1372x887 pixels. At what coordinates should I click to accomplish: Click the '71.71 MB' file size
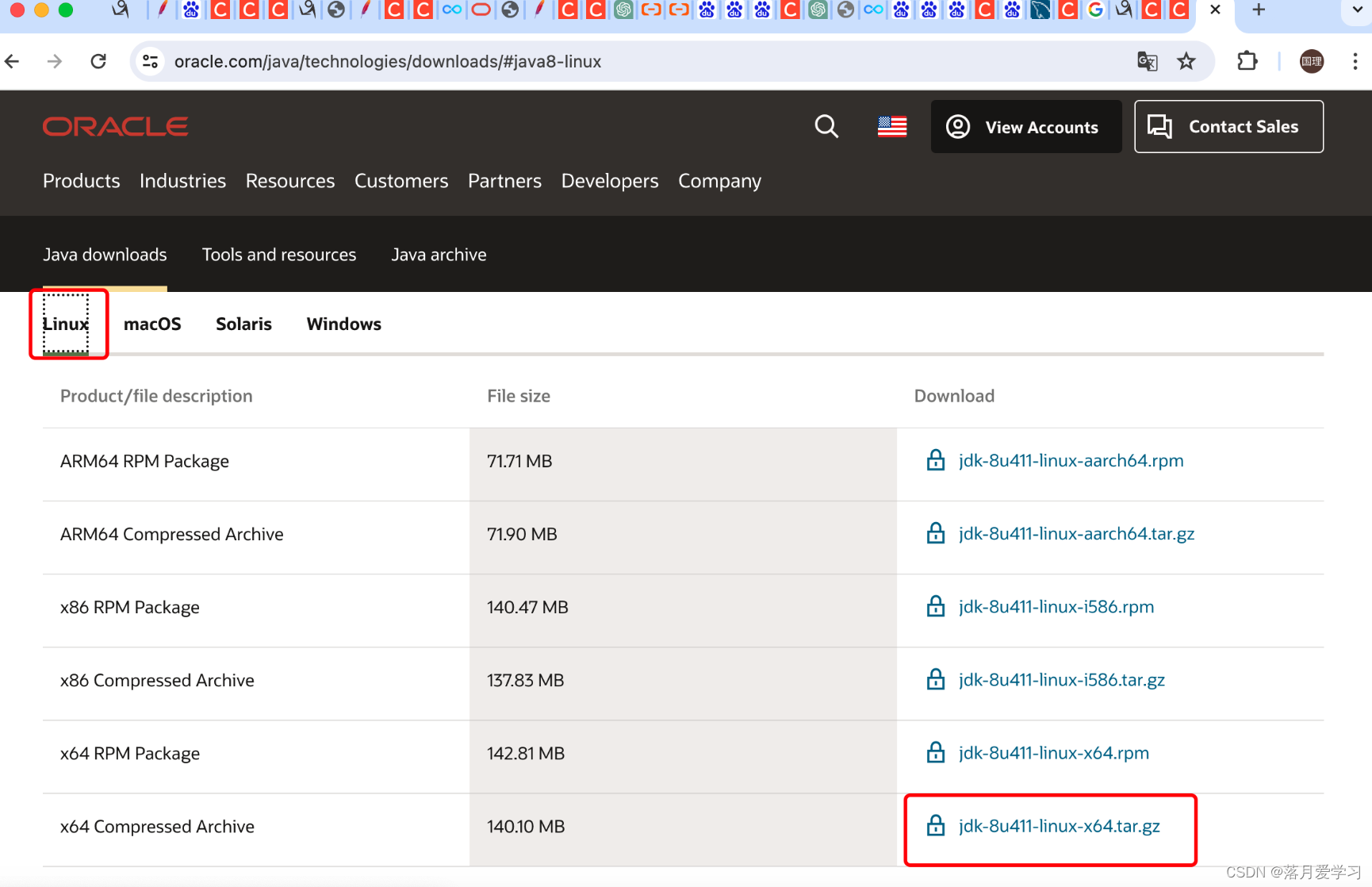coord(519,461)
